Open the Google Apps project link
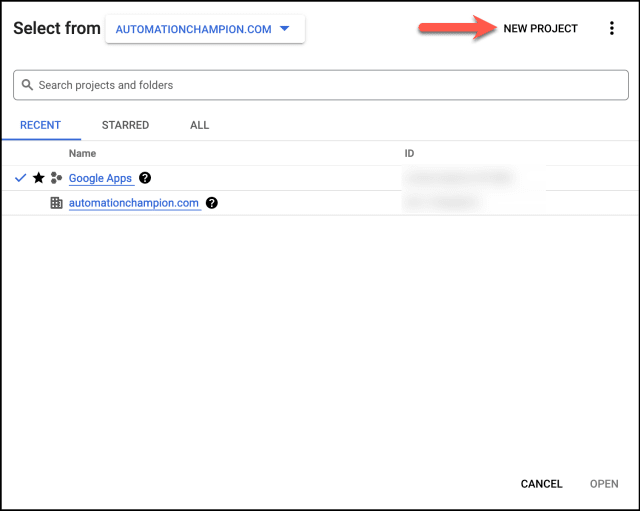Screen dimensions: 640x511 (x=100, y=178)
